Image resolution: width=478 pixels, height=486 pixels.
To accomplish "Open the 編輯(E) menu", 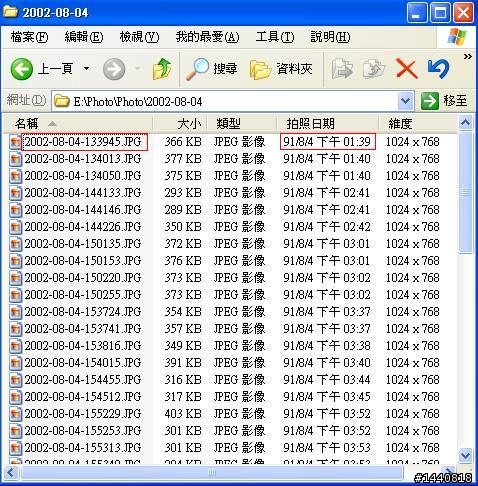I will [x=84, y=37].
